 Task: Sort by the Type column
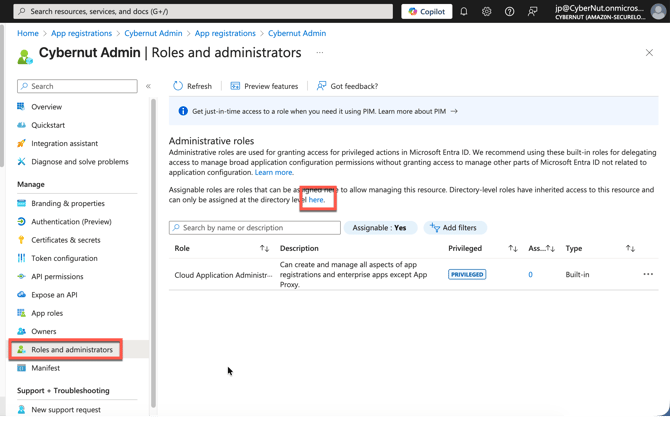(x=630, y=248)
